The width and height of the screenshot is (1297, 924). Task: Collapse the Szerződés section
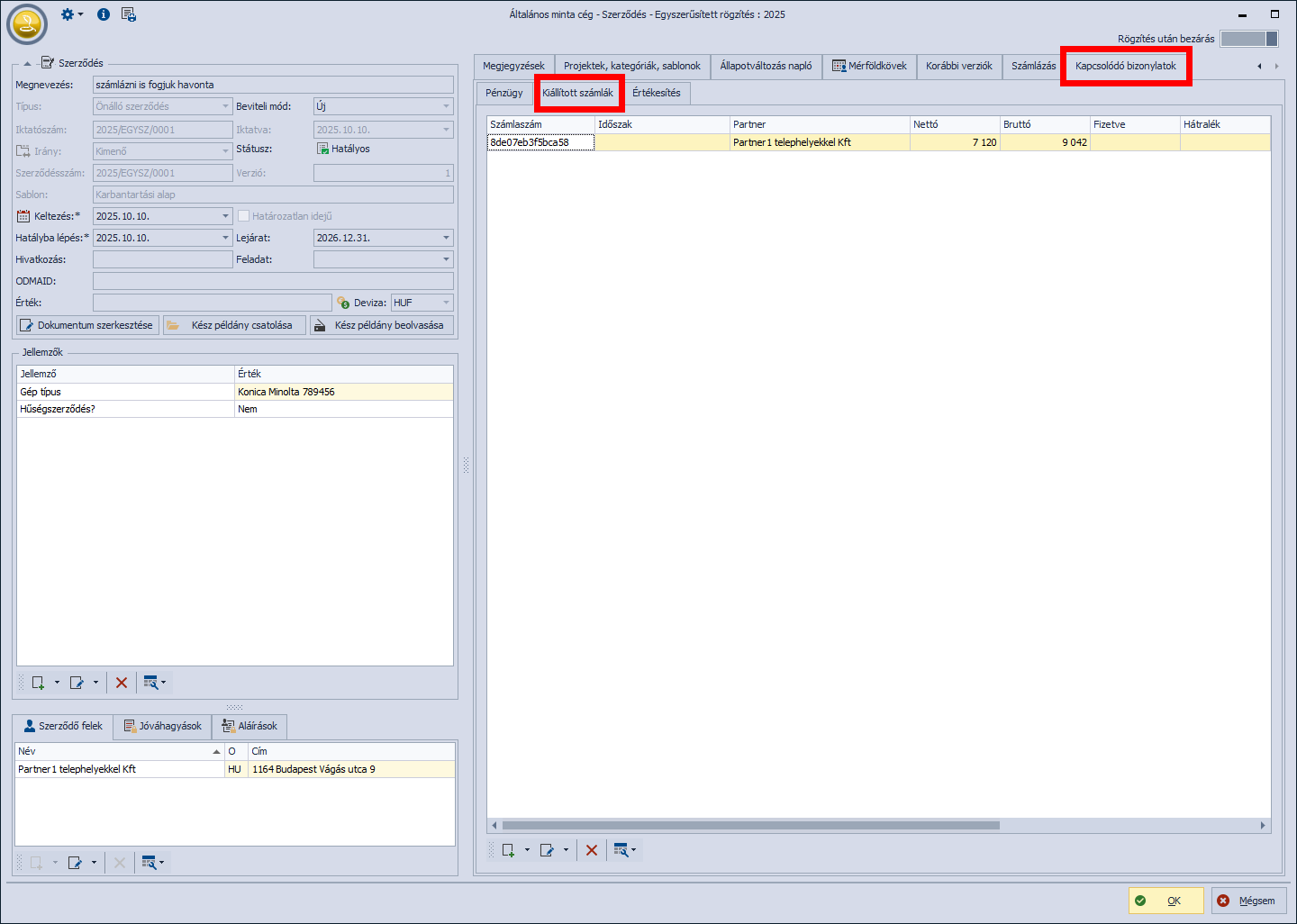(27, 63)
